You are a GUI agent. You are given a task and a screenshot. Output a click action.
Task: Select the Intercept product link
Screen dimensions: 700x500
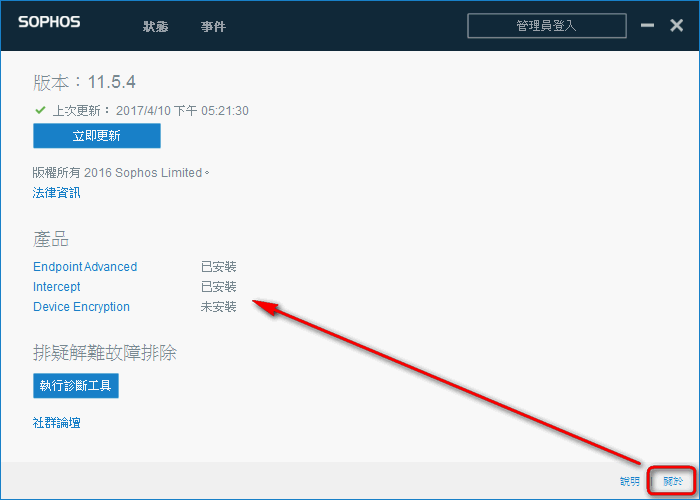click(57, 287)
